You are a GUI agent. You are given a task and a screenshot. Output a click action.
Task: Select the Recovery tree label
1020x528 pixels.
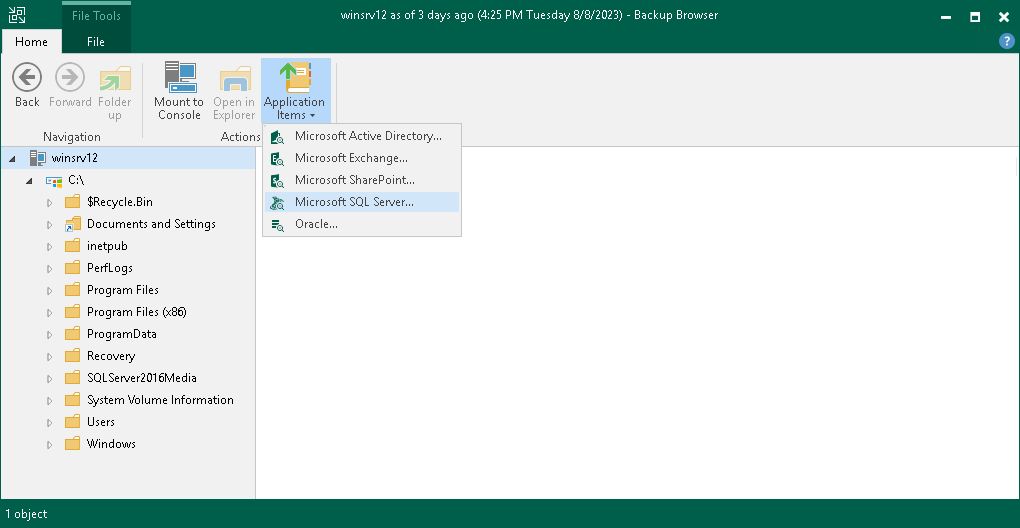pyautogui.click(x=111, y=356)
